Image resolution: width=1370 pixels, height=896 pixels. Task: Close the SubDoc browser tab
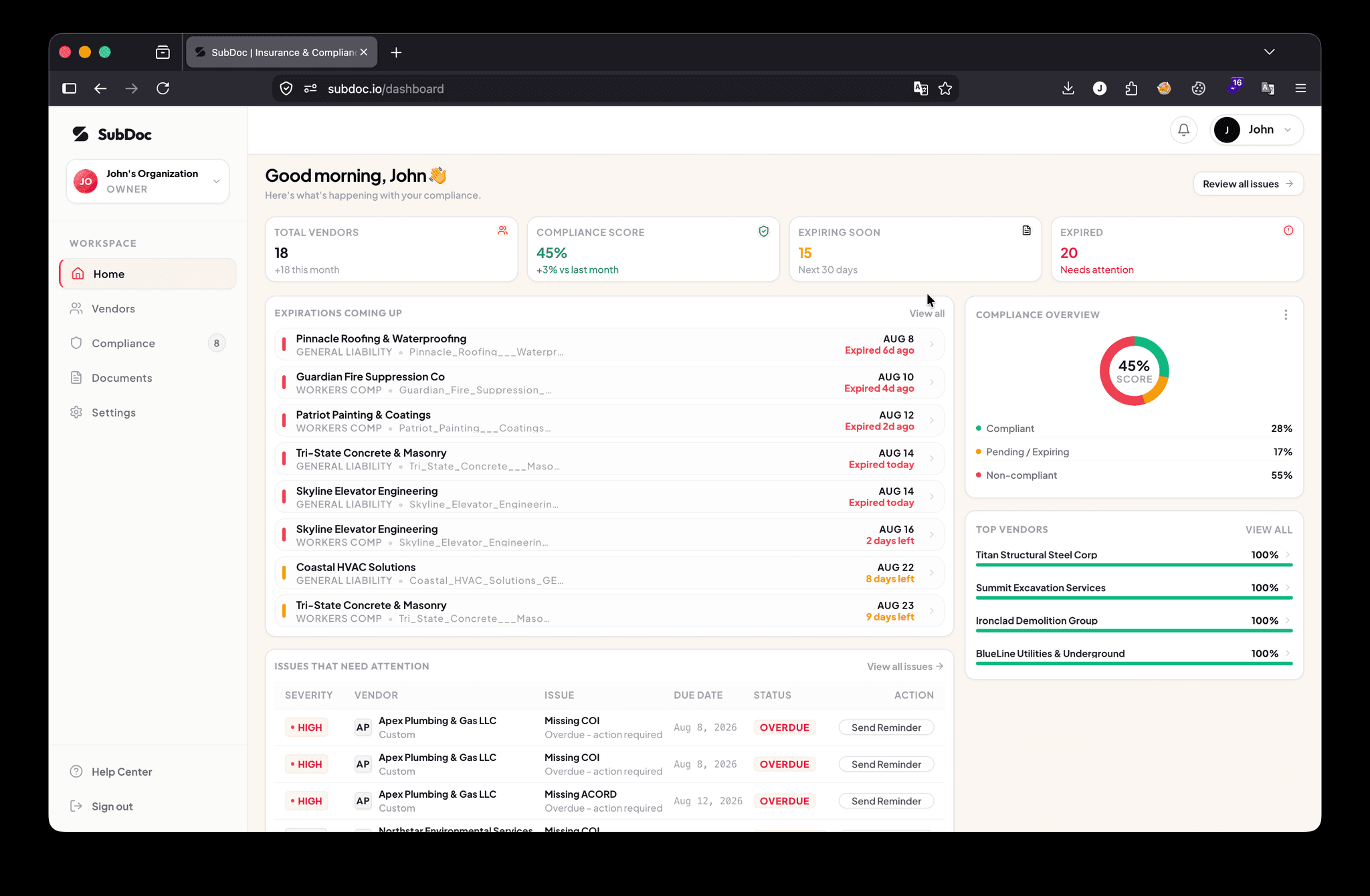point(363,52)
